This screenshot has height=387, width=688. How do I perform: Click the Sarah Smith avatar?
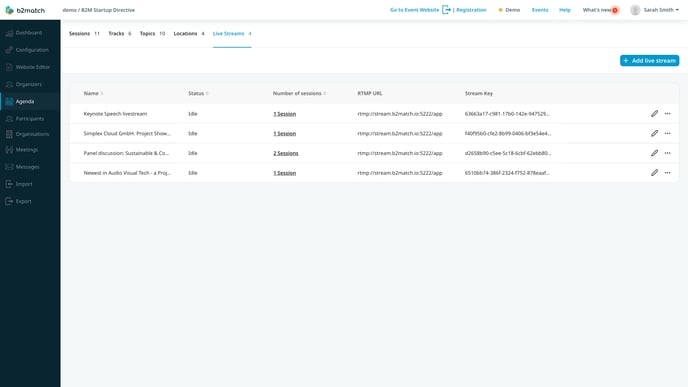click(635, 10)
